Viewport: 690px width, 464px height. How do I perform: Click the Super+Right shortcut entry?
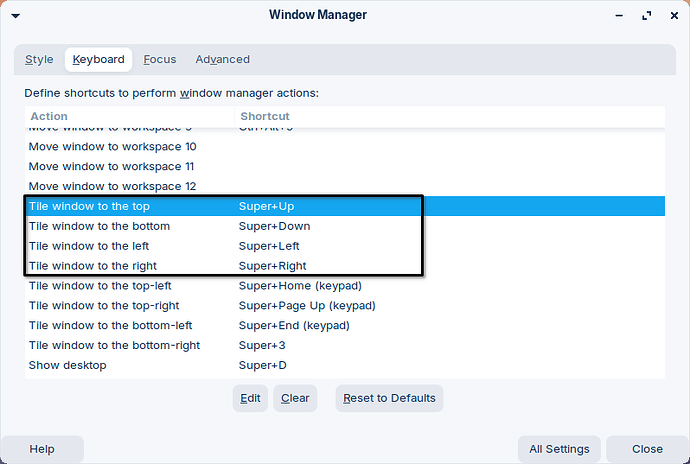pyautogui.click(x=272, y=266)
